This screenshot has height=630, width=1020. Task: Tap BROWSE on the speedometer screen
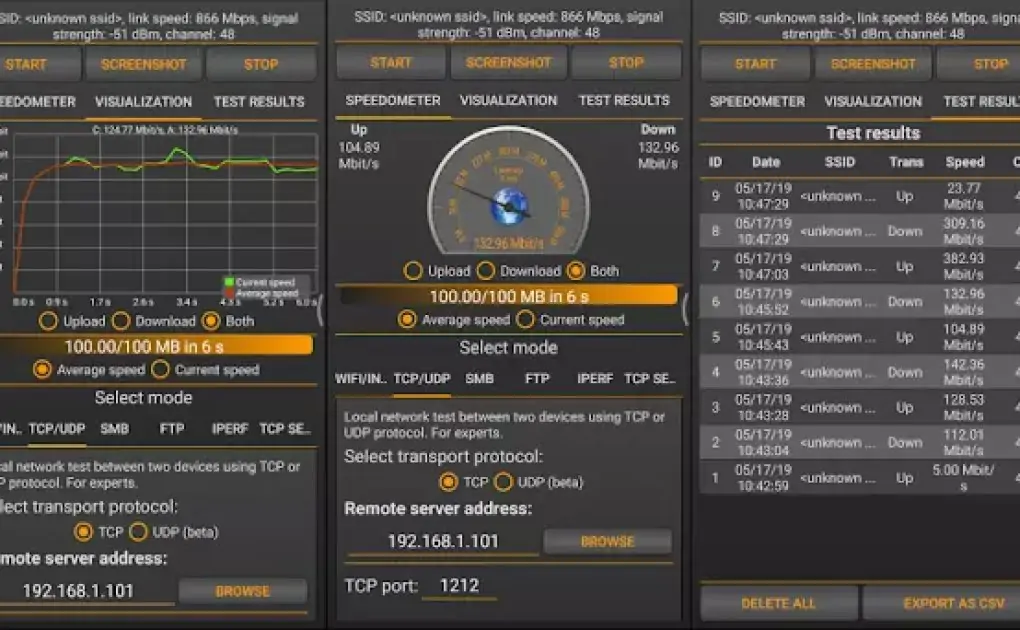(608, 541)
